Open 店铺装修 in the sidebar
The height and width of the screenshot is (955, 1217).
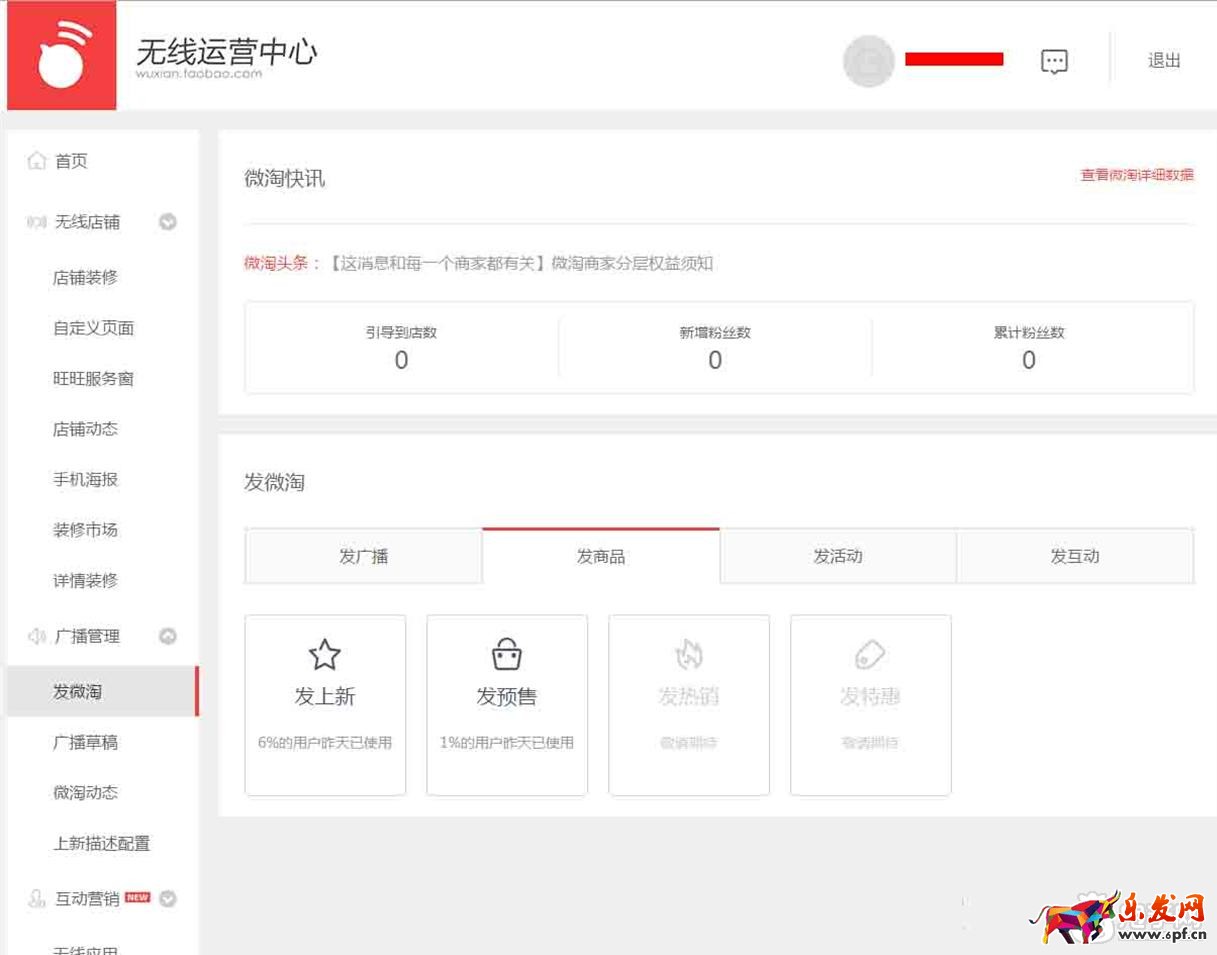(x=85, y=277)
